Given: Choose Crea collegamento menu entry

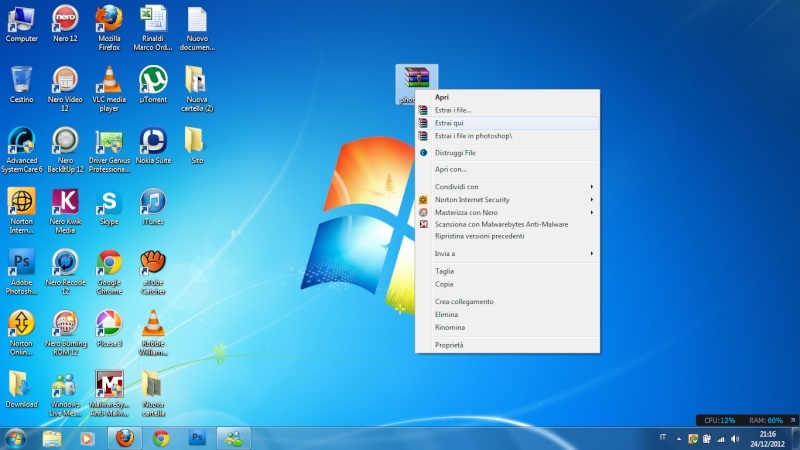Looking at the screenshot, I should pyautogui.click(x=508, y=302).
